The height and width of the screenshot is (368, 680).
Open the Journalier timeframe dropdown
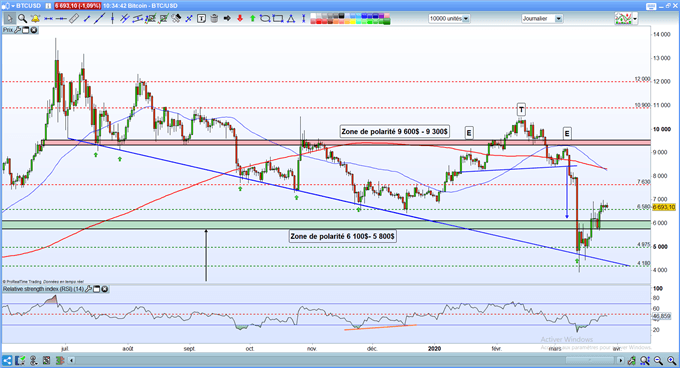[x=559, y=19]
